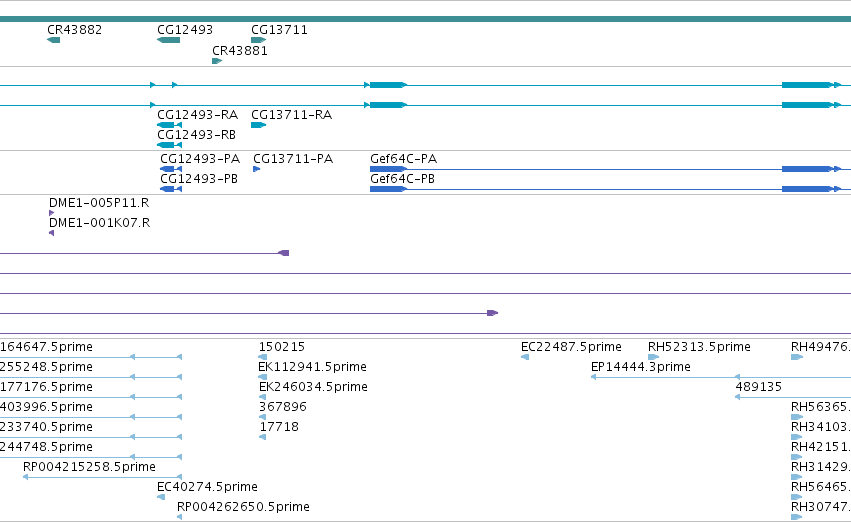Click the 164647.5prime feature label
The width and height of the screenshot is (851, 522).
(x=46, y=347)
